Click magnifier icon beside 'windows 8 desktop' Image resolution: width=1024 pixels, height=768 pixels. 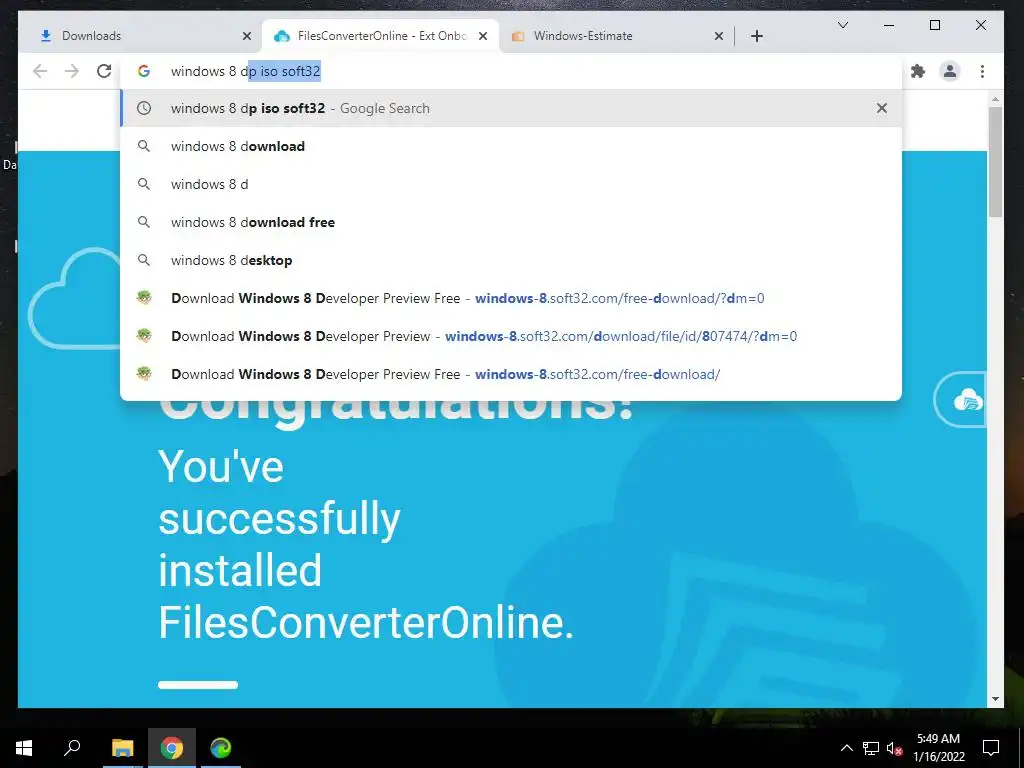pyautogui.click(x=144, y=260)
